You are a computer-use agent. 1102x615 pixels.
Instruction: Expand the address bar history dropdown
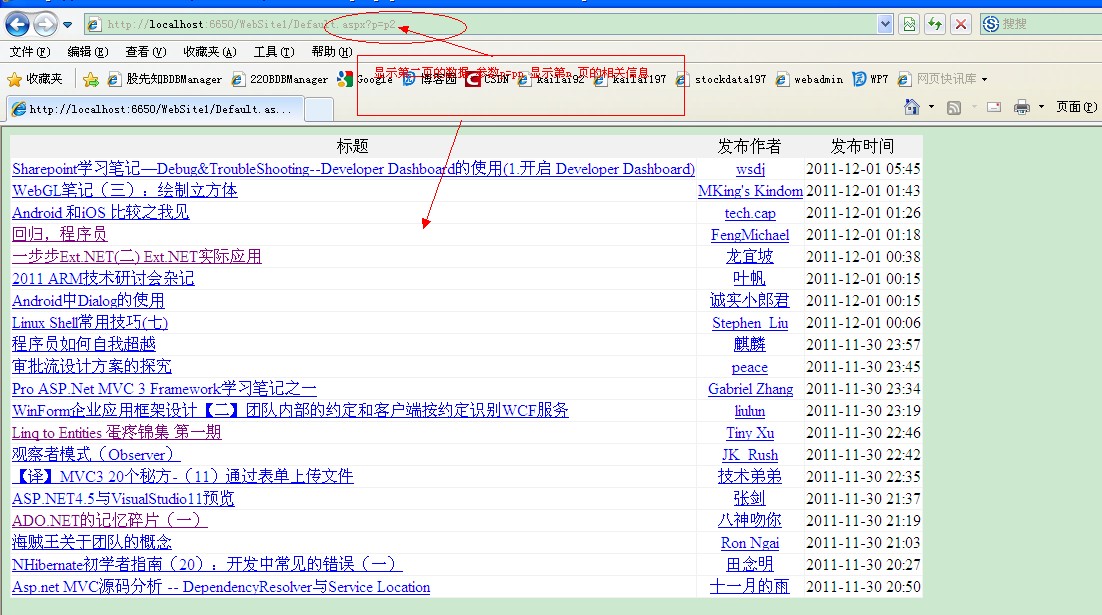pos(884,25)
